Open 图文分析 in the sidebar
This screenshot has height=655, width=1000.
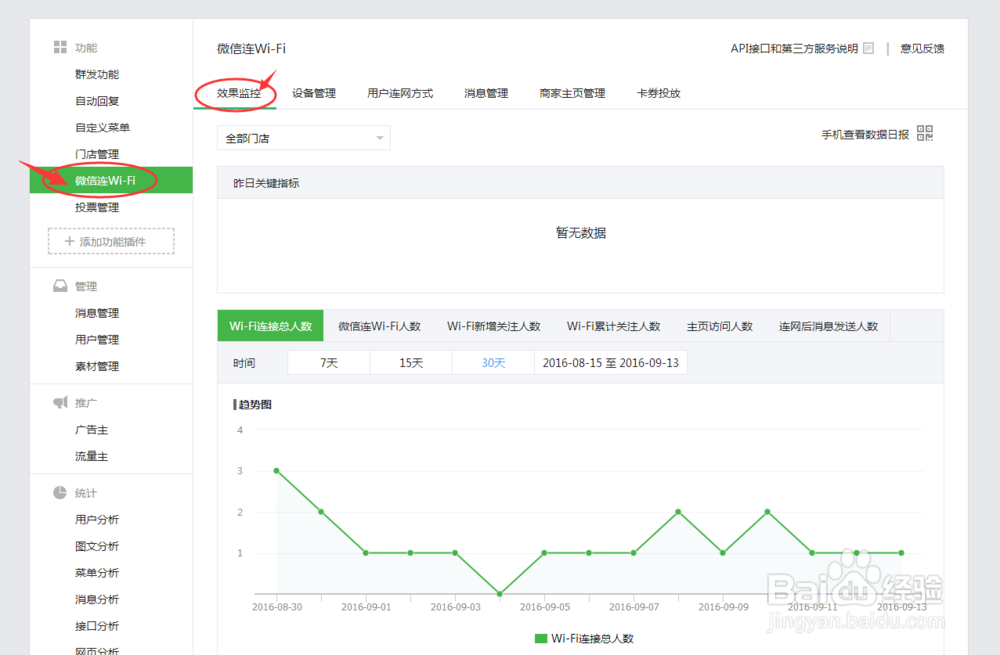[x=97, y=546]
